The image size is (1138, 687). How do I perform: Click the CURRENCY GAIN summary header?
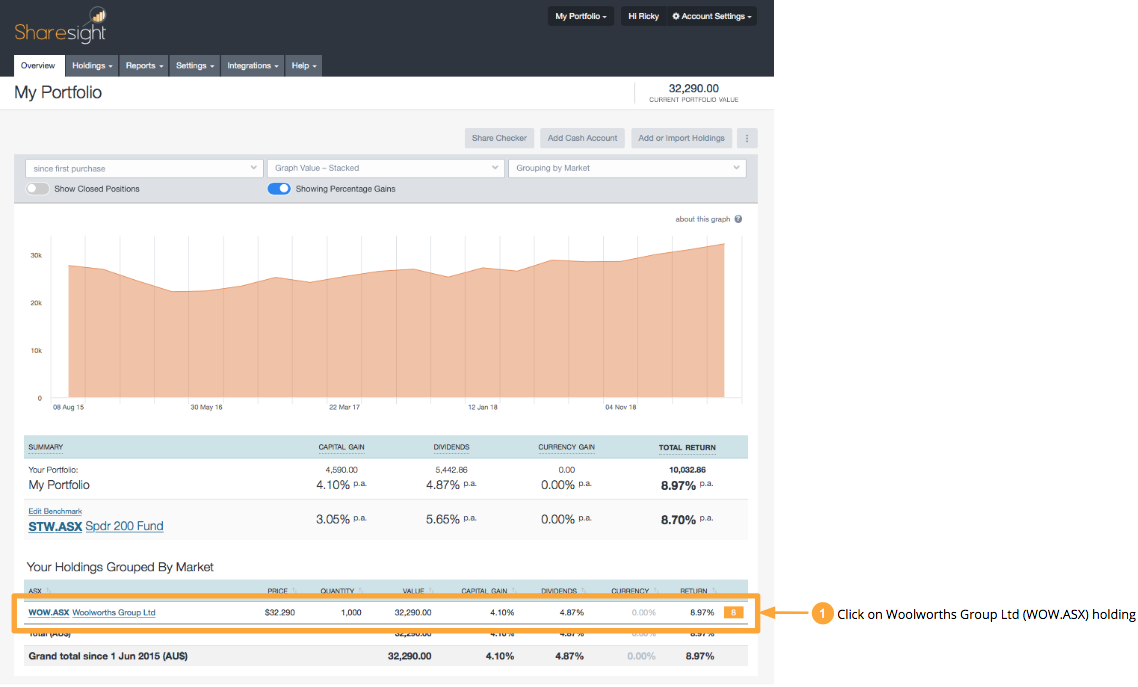tap(566, 447)
